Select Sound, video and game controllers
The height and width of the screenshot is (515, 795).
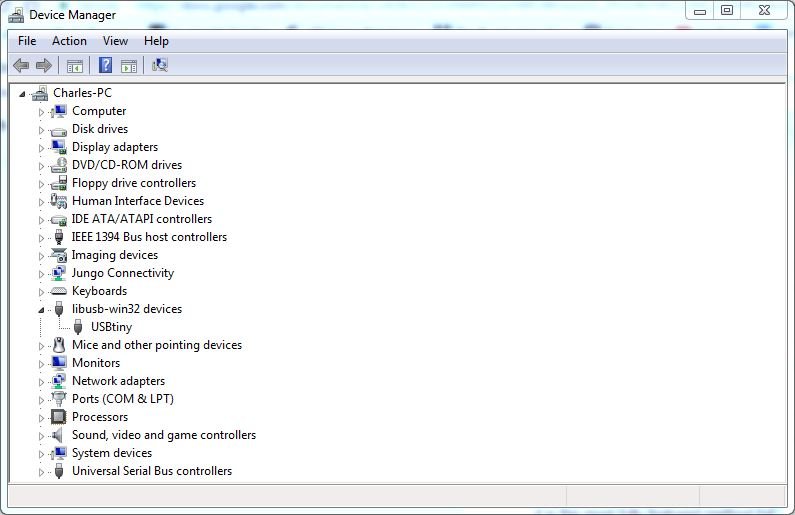(163, 435)
